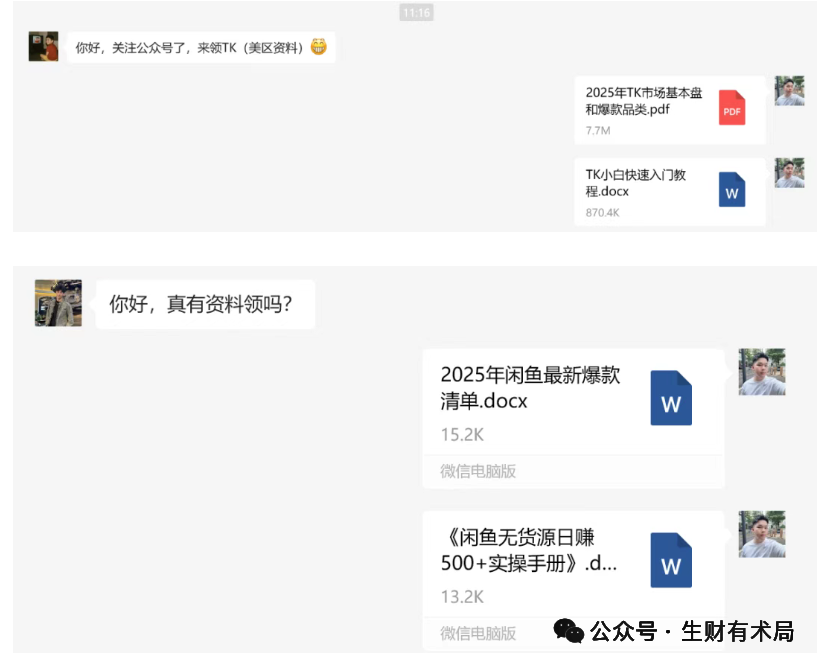This screenshot has width=821, height=664.
Task: Click the 11:16 timestamp at the top
Action: (416, 13)
